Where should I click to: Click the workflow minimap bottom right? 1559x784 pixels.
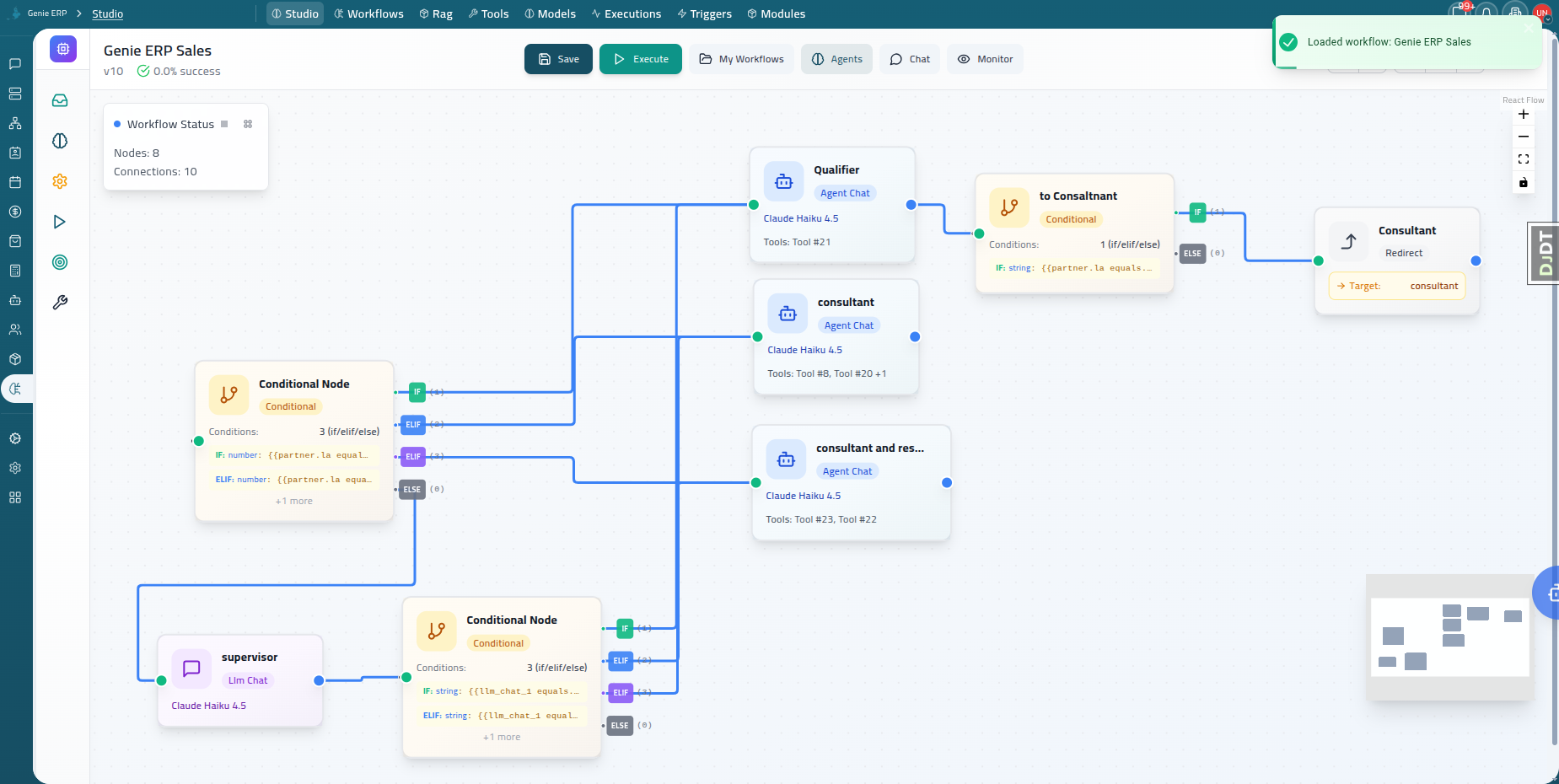tap(1449, 638)
